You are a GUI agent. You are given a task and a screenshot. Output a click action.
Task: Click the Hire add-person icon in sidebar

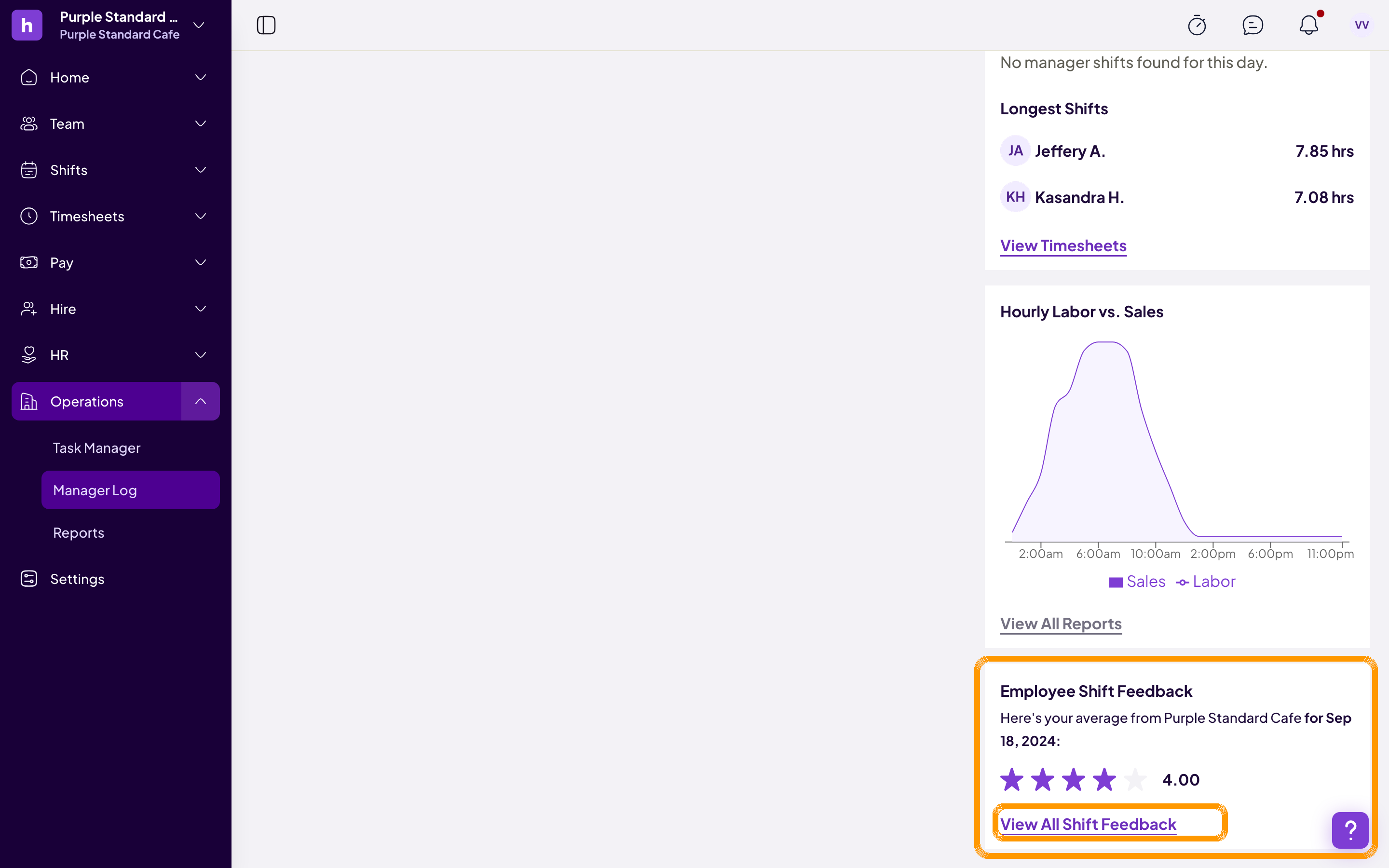(x=29, y=309)
